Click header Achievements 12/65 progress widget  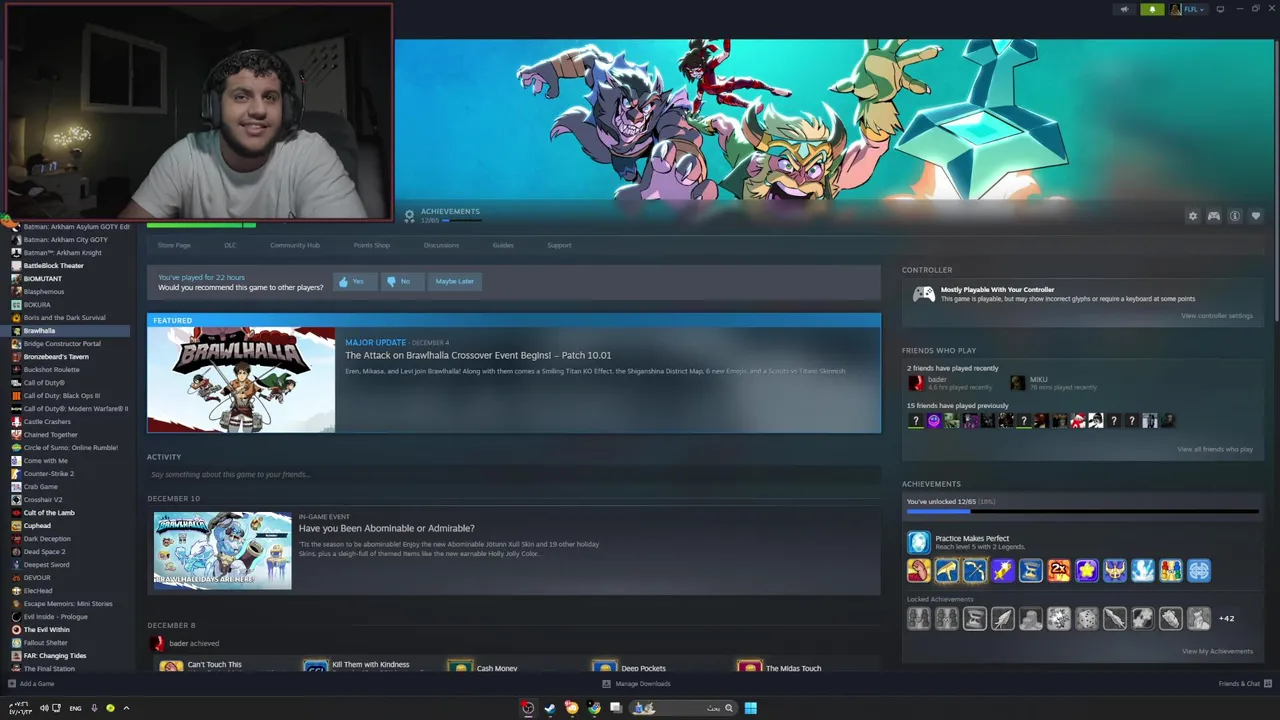coord(442,215)
